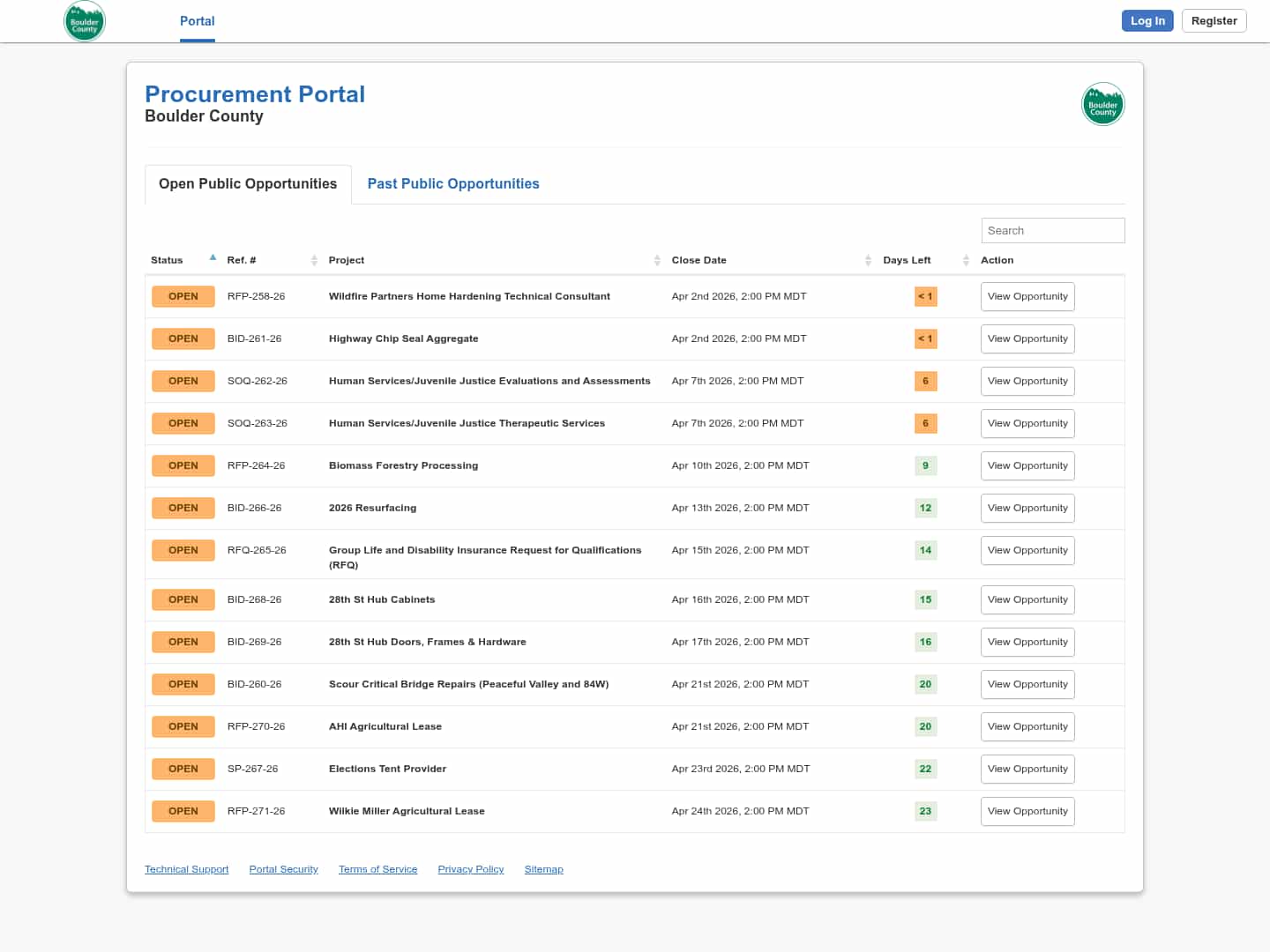Sort table by Status column arrow
The image size is (1270, 952).
coord(213,258)
